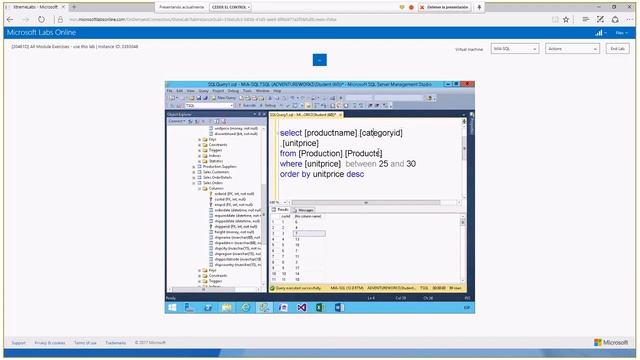This screenshot has width=640, height=360.
Task: Open the browser More (ellipsis) menu
Action: tap(630, 19)
